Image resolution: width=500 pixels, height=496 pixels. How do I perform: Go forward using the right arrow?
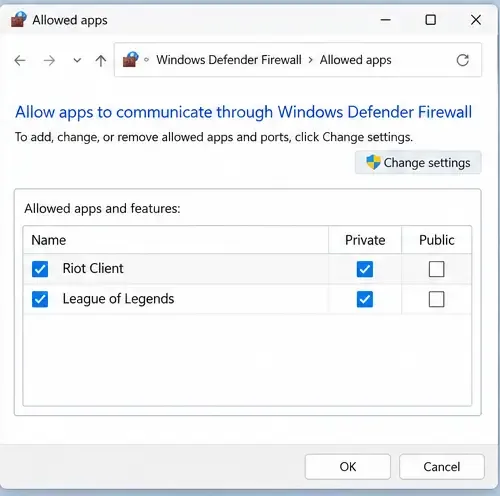[x=49, y=61]
